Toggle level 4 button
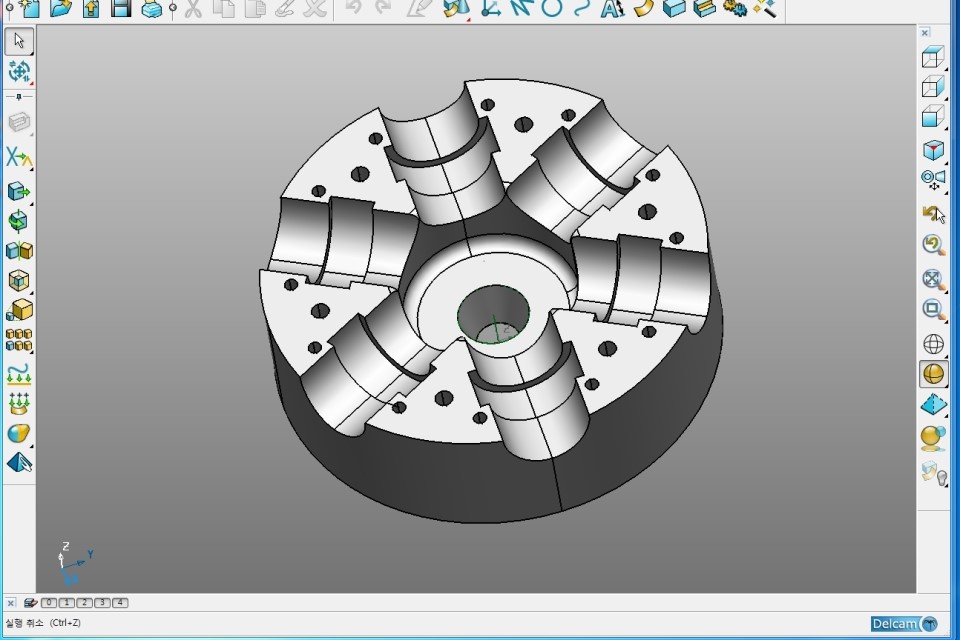The width and height of the screenshot is (960, 640). point(120,603)
